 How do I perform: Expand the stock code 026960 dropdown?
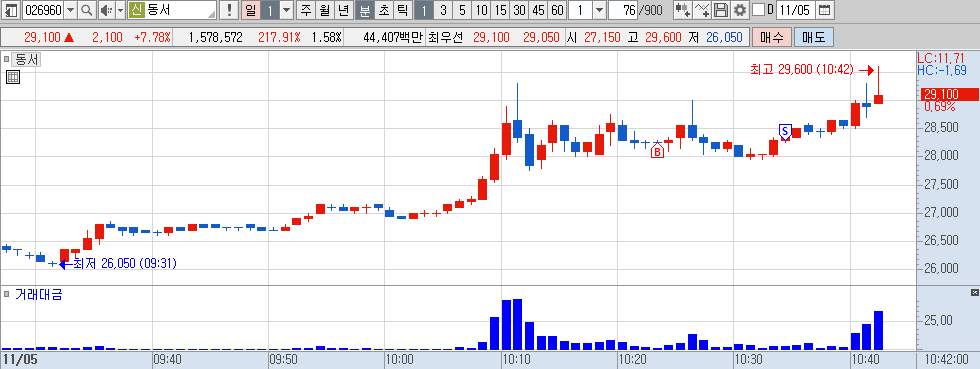point(71,10)
